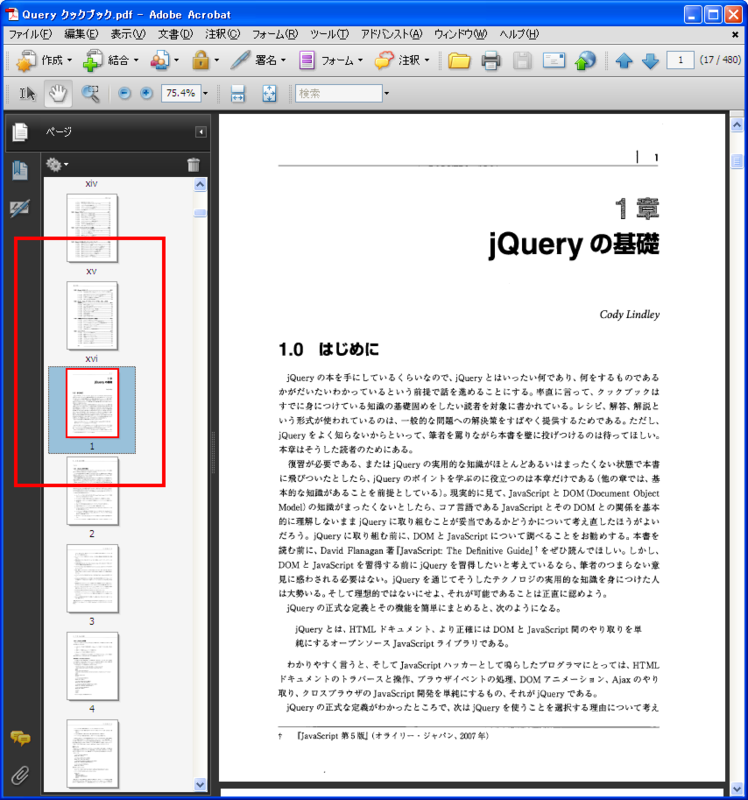Open the ヘルプ(H) menu
Screen dimensions: 748x800
519,34
